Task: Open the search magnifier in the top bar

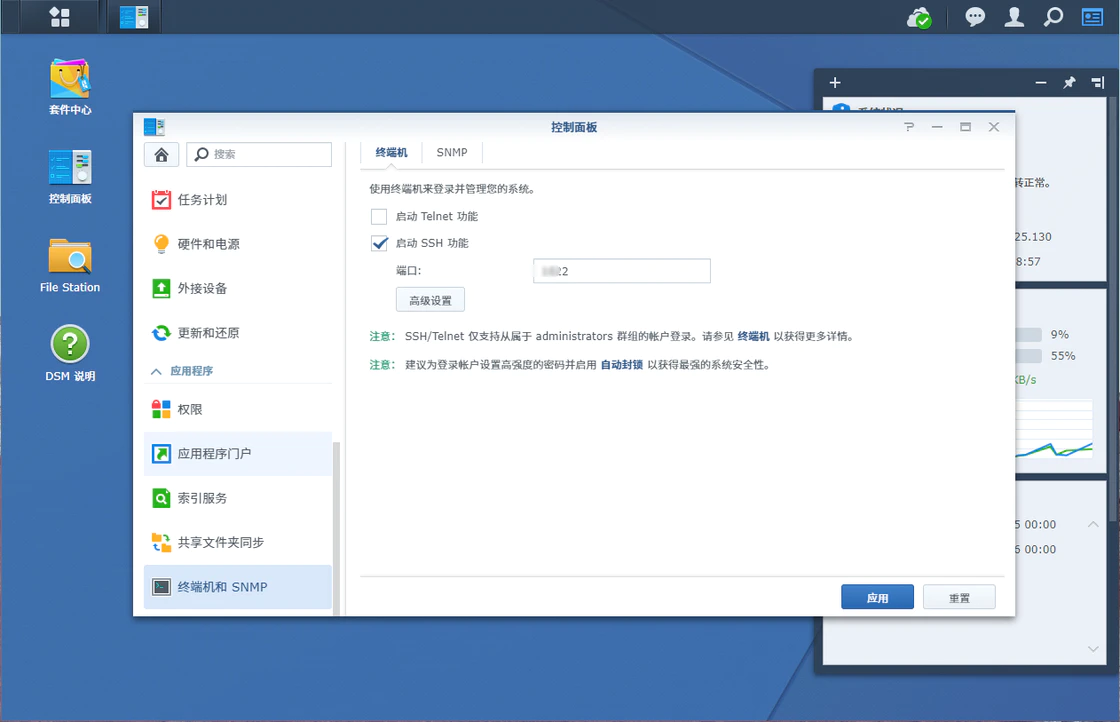Action: coord(1052,17)
